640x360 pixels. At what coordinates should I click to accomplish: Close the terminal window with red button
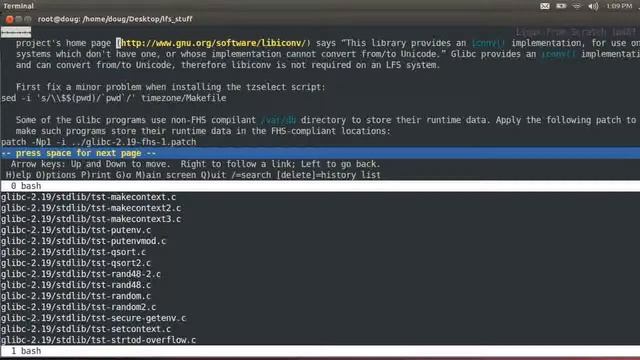coord(10,19)
